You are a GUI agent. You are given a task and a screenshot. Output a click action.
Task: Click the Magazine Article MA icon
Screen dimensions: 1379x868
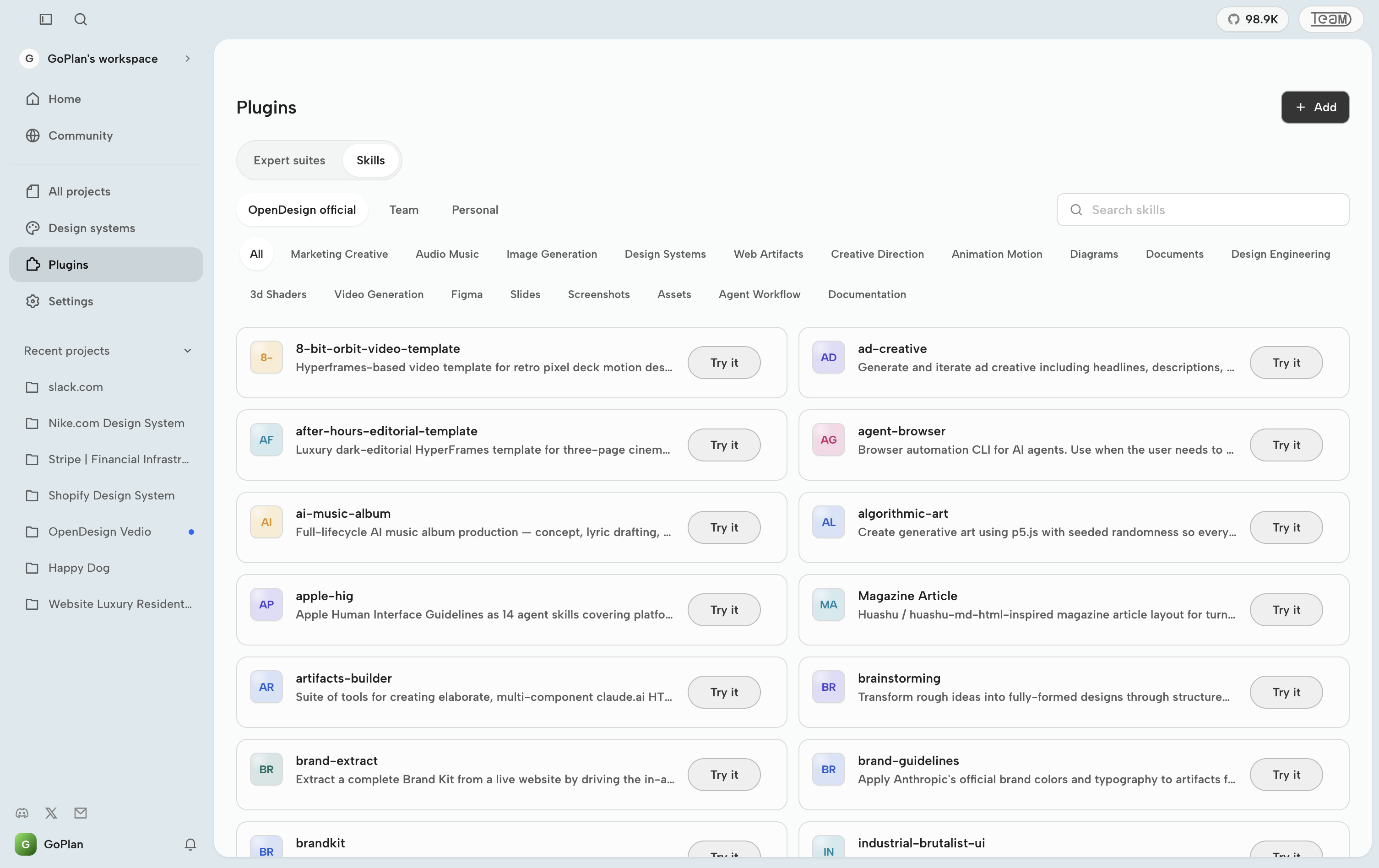(829, 605)
